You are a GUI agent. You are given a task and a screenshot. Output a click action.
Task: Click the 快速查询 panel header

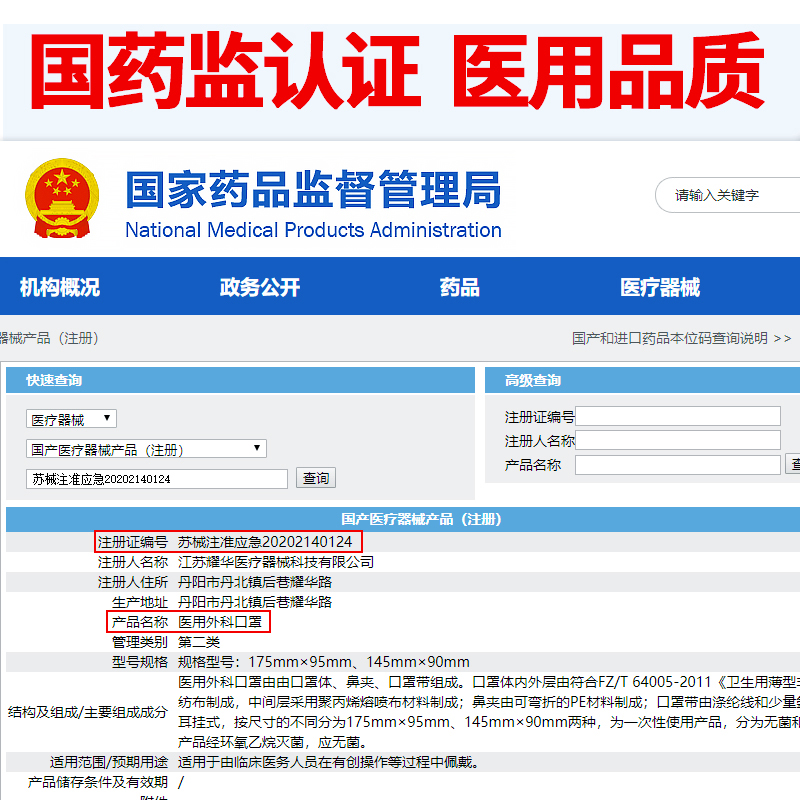coord(240,380)
